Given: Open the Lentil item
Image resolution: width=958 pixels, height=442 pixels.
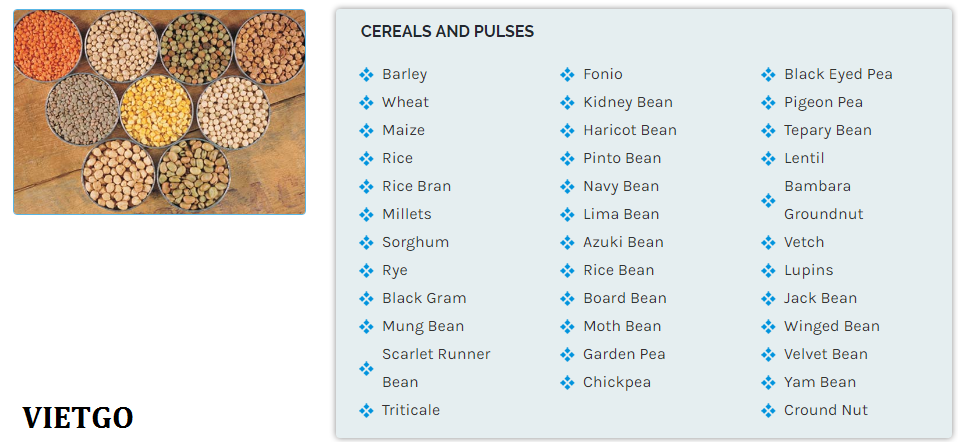Looking at the screenshot, I should pos(804,158).
